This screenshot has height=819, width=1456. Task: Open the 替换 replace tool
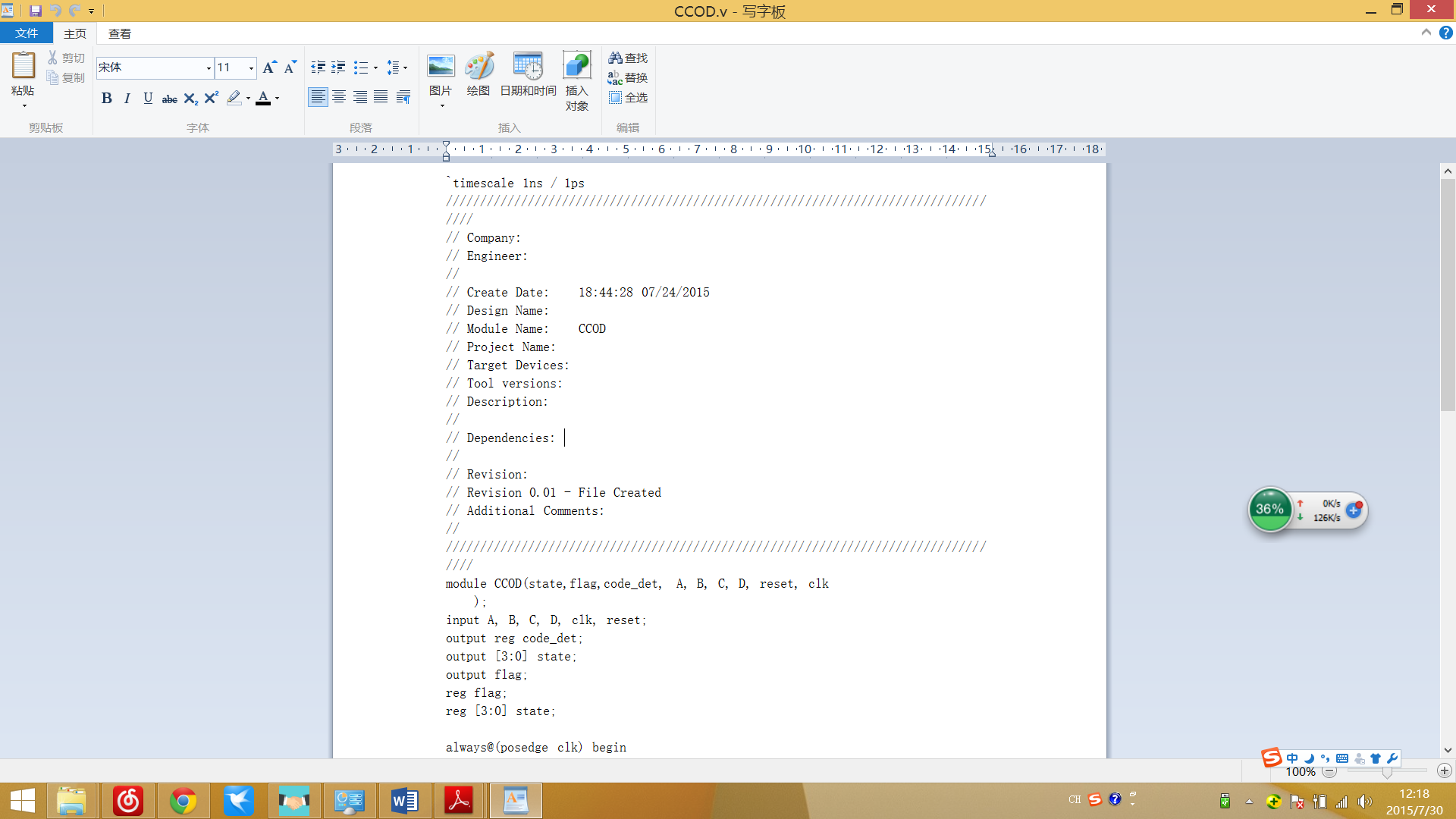(x=628, y=77)
